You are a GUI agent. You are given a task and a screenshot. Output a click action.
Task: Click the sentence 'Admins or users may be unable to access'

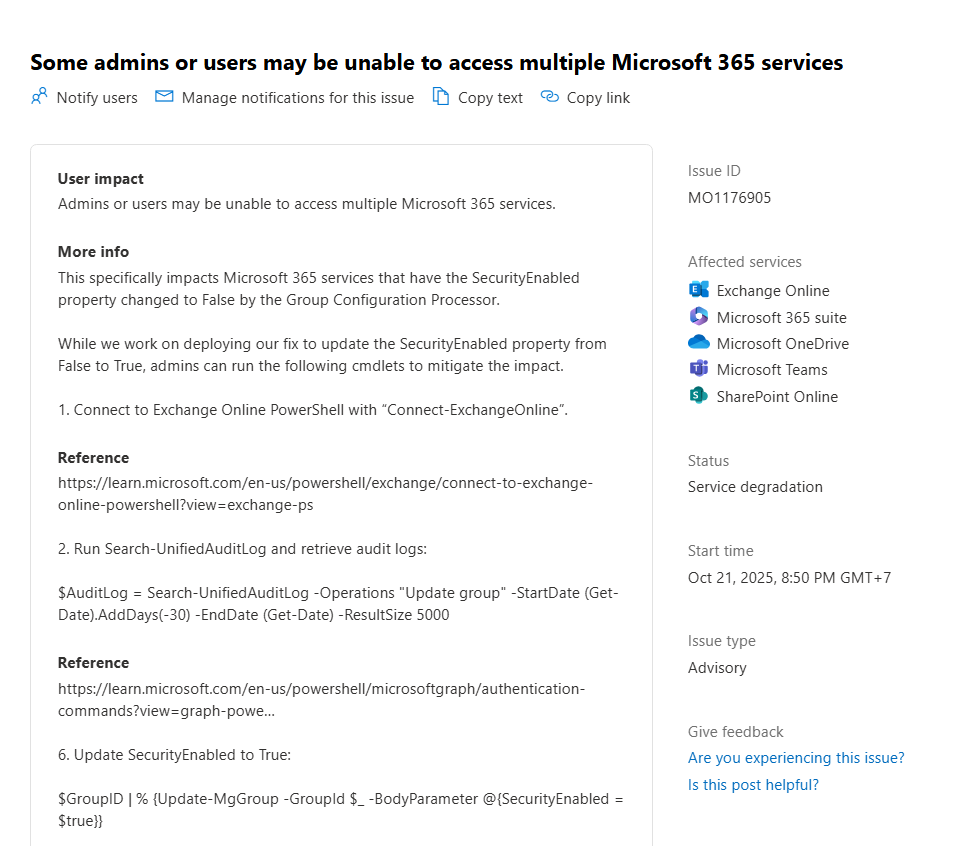pos(306,204)
